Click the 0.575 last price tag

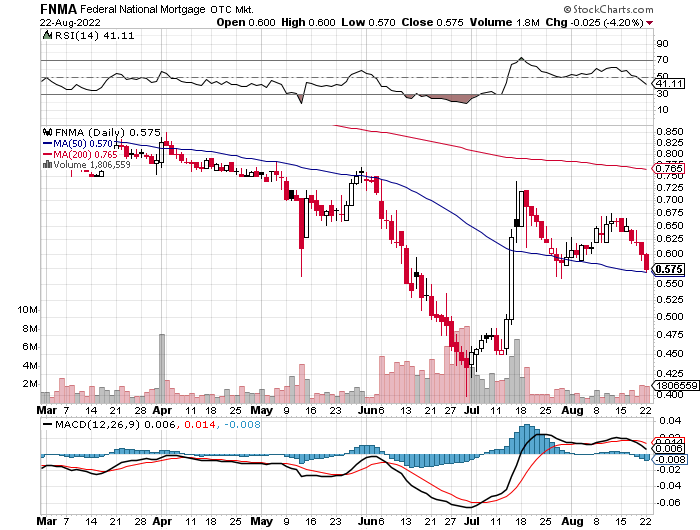(669, 269)
